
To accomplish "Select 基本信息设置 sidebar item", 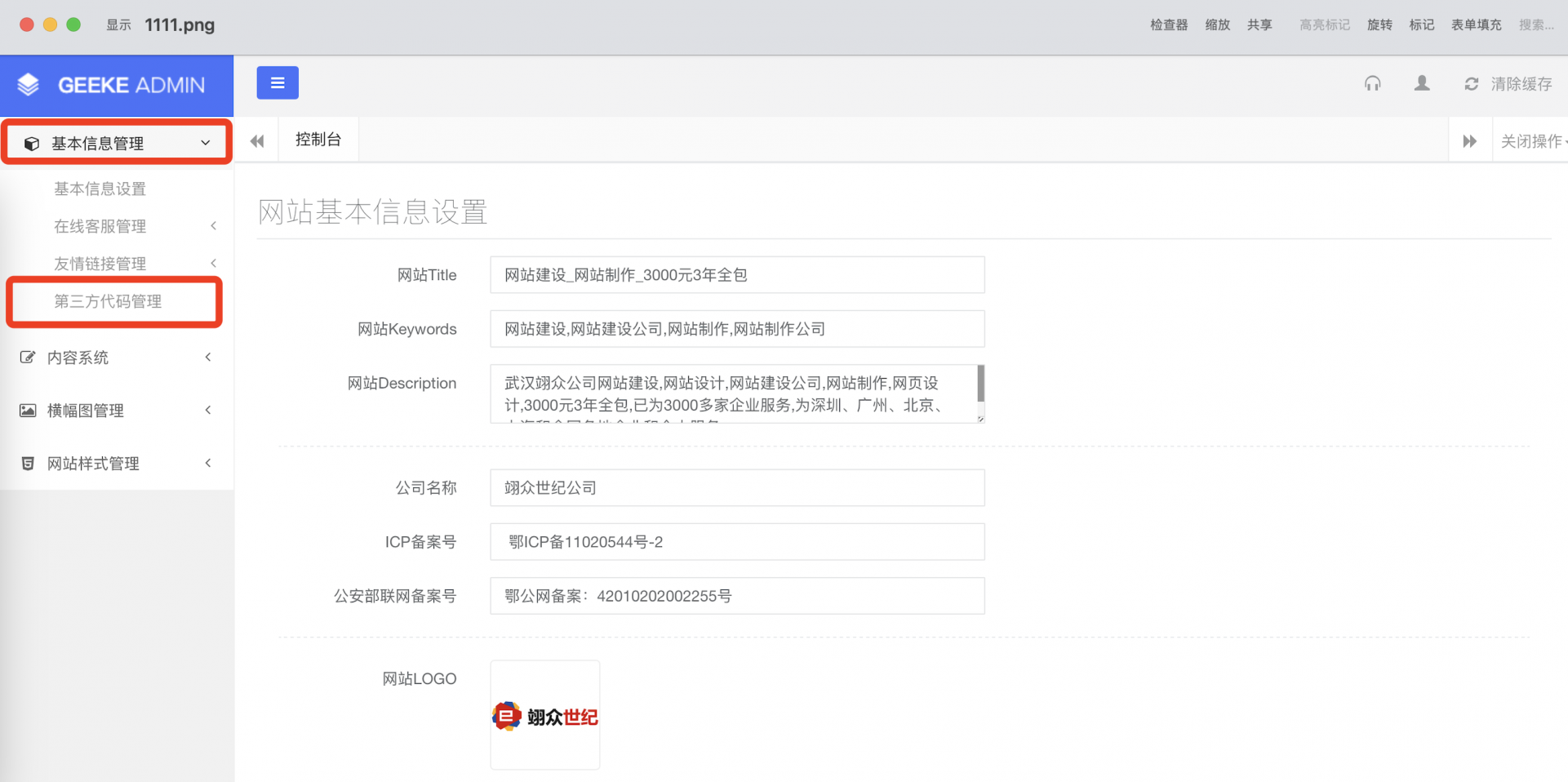I will pos(100,189).
